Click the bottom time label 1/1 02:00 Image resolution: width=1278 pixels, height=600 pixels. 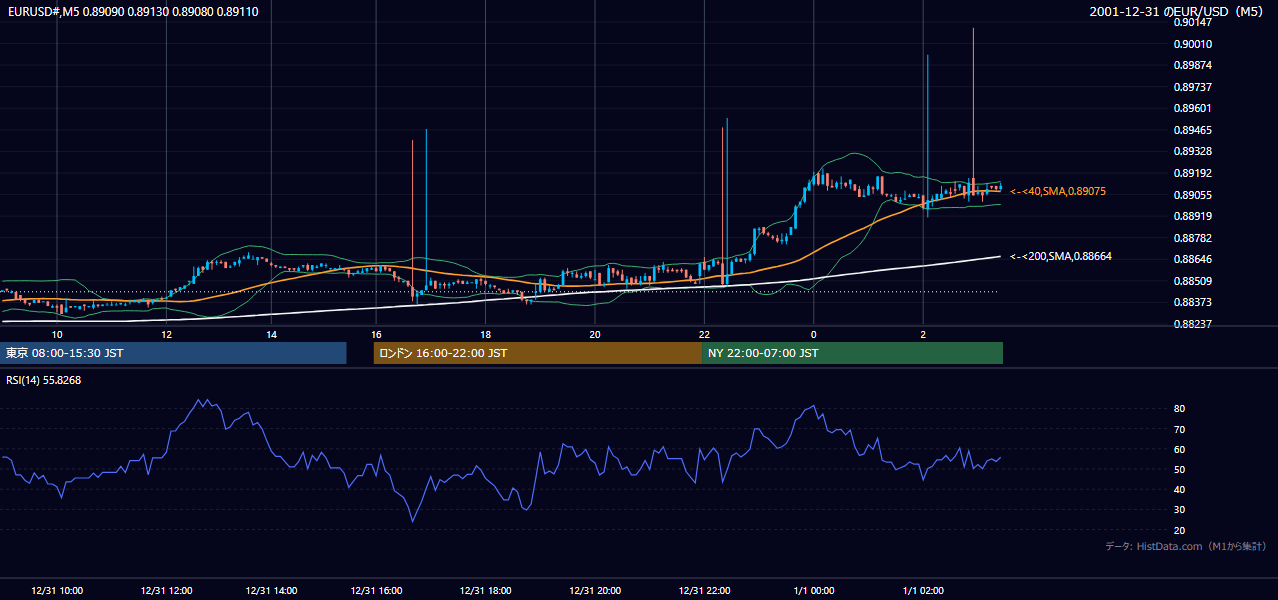click(x=924, y=590)
